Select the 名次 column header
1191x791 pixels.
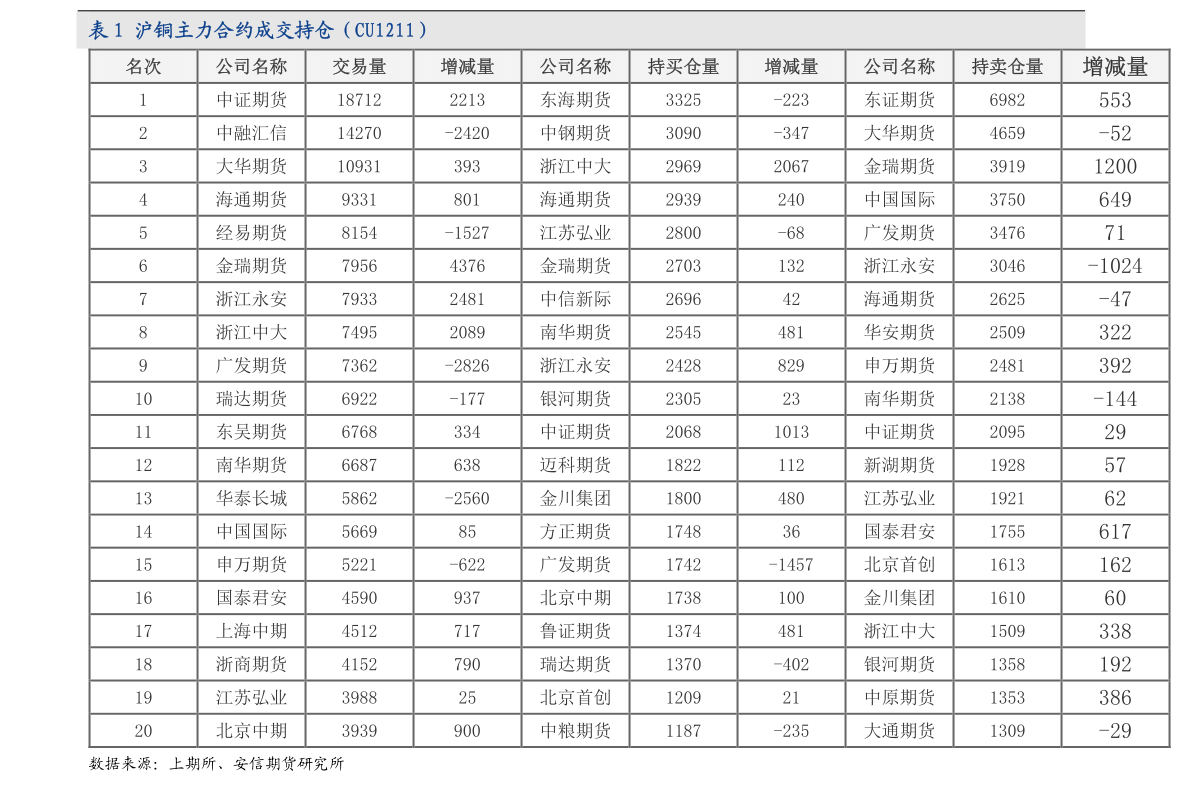(x=143, y=66)
